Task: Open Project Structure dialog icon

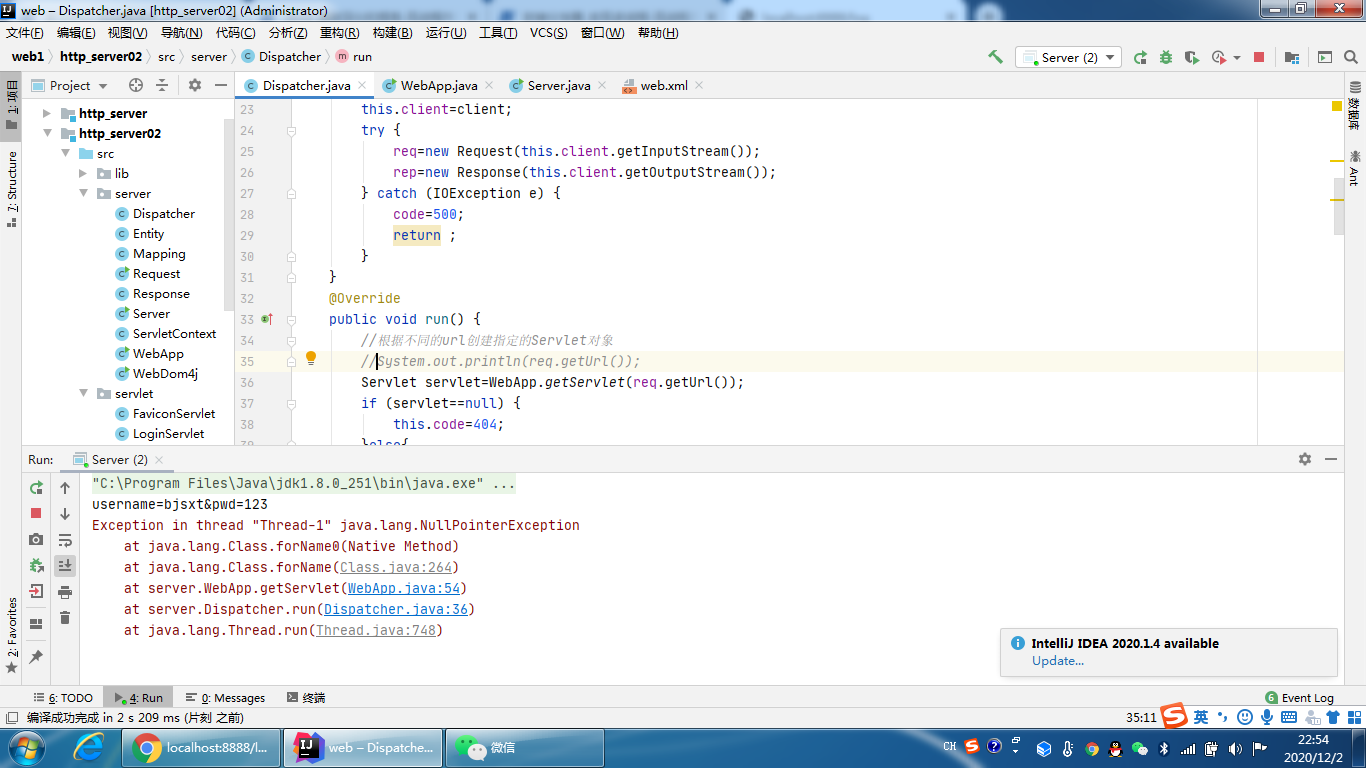Action: tap(1292, 57)
